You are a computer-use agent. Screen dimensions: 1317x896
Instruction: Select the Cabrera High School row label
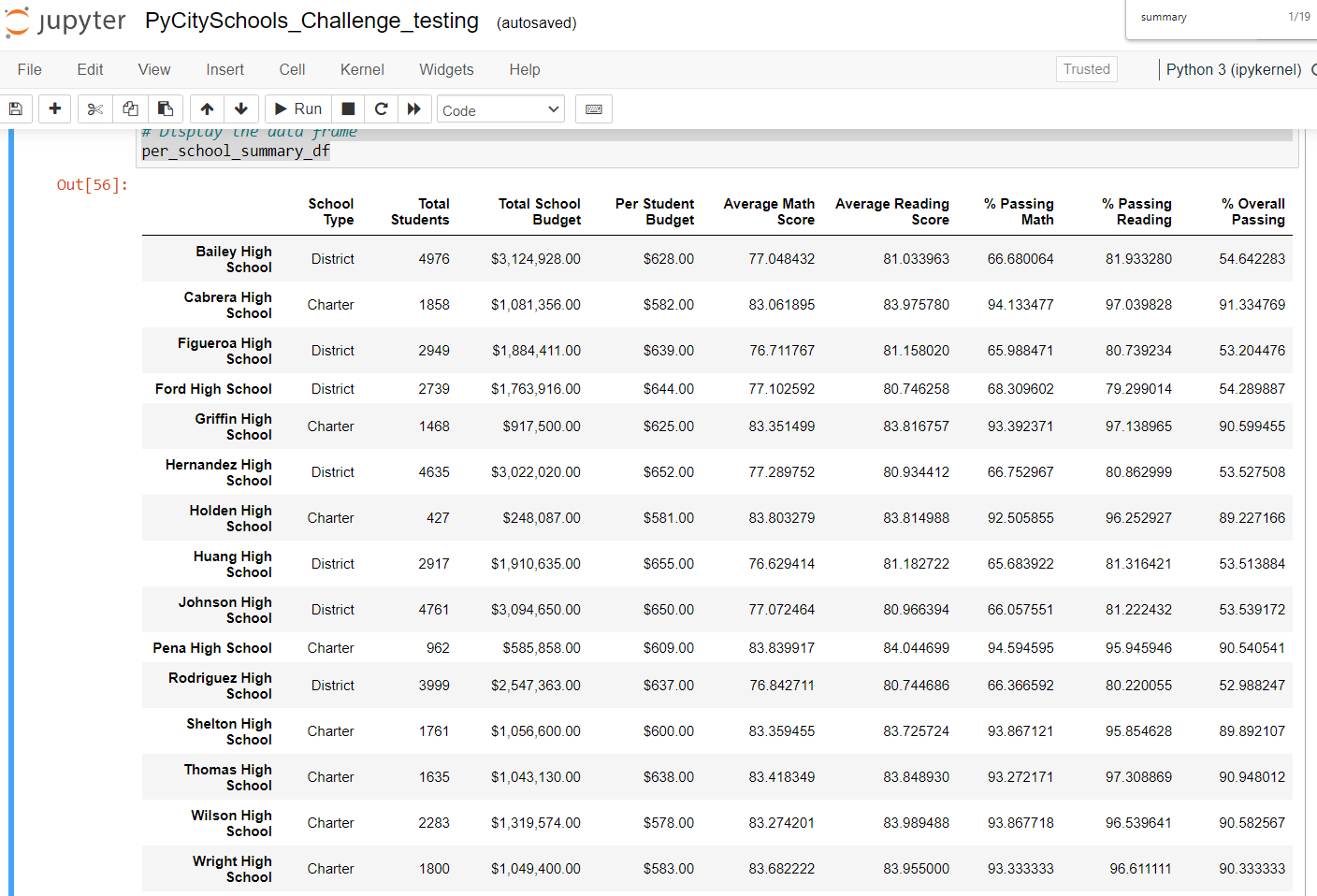pyautogui.click(x=228, y=305)
